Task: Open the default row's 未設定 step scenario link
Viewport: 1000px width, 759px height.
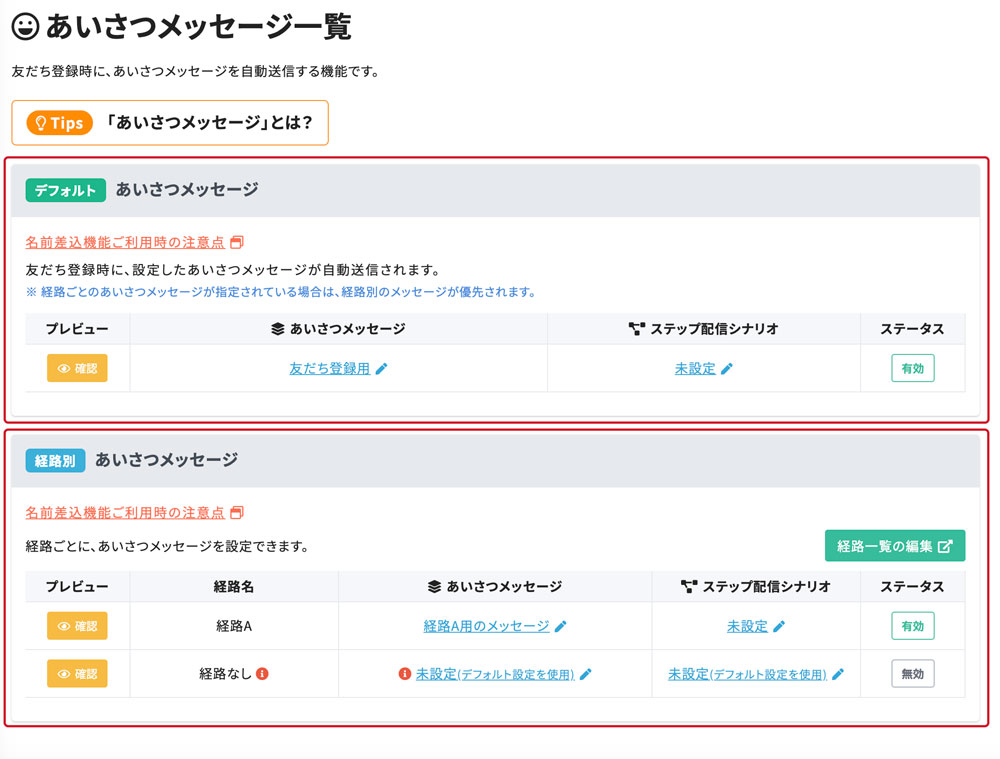Action: (695, 369)
